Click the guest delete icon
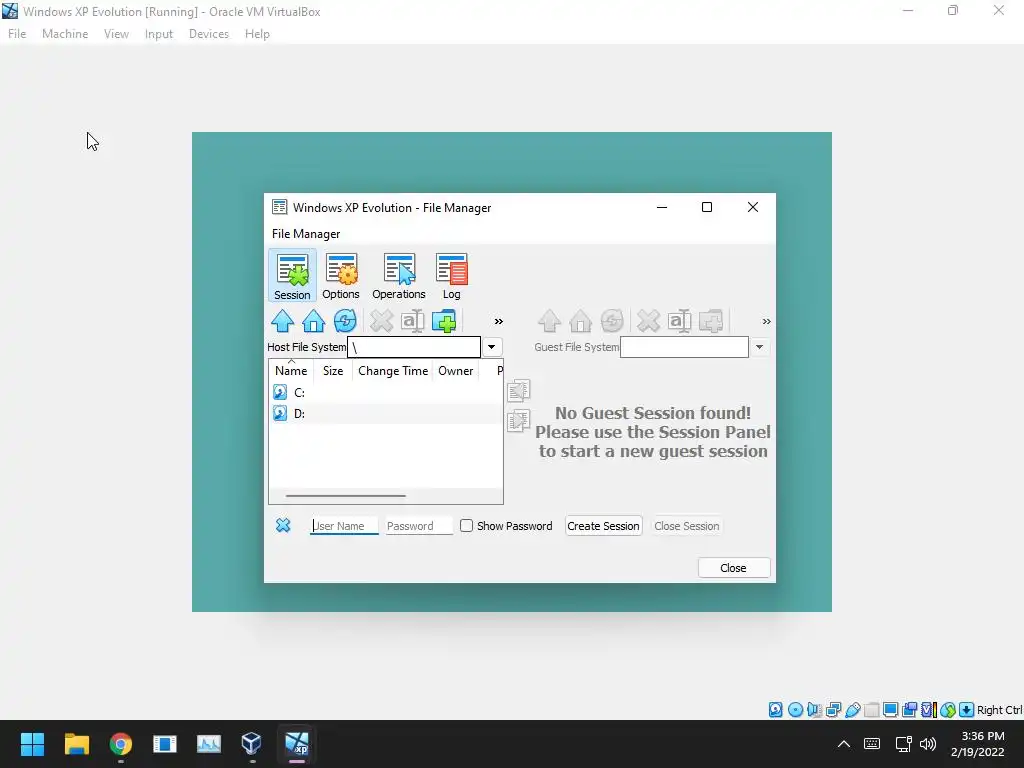This screenshot has height=768, width=1024. coord(648,321)
